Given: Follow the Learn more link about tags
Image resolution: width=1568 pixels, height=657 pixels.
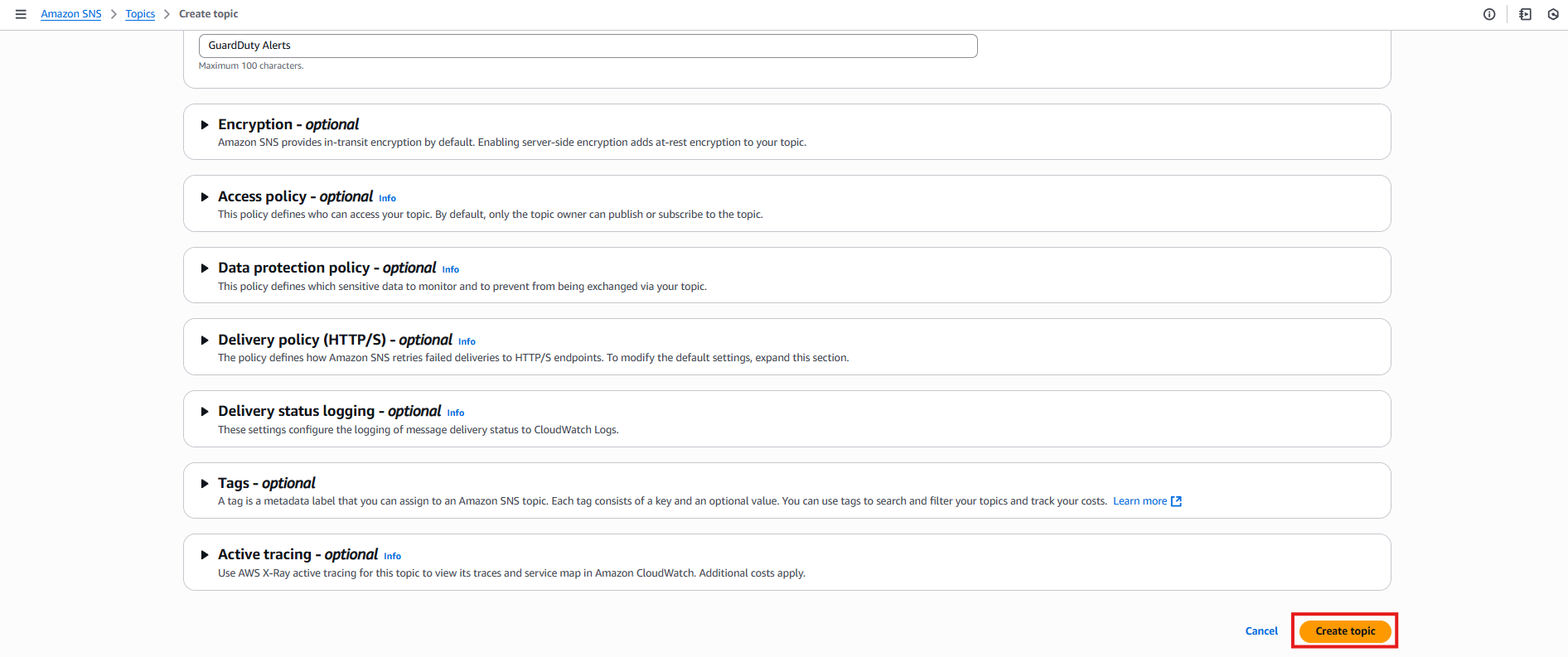Looking at the screenshot, I should pyautogui.click(x=1140, y=501).
